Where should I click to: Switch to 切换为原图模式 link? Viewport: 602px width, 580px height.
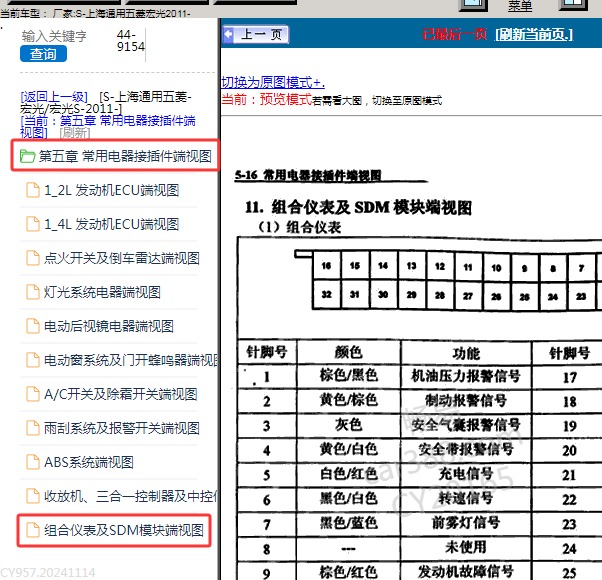[x=273, y=82]
